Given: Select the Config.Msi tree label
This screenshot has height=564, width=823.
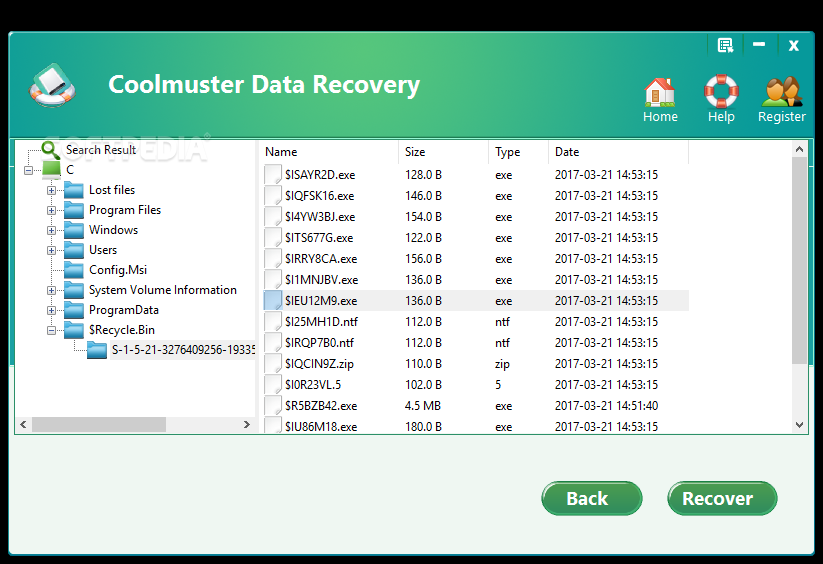Looking at the screenshot, I should coord(118,270).
